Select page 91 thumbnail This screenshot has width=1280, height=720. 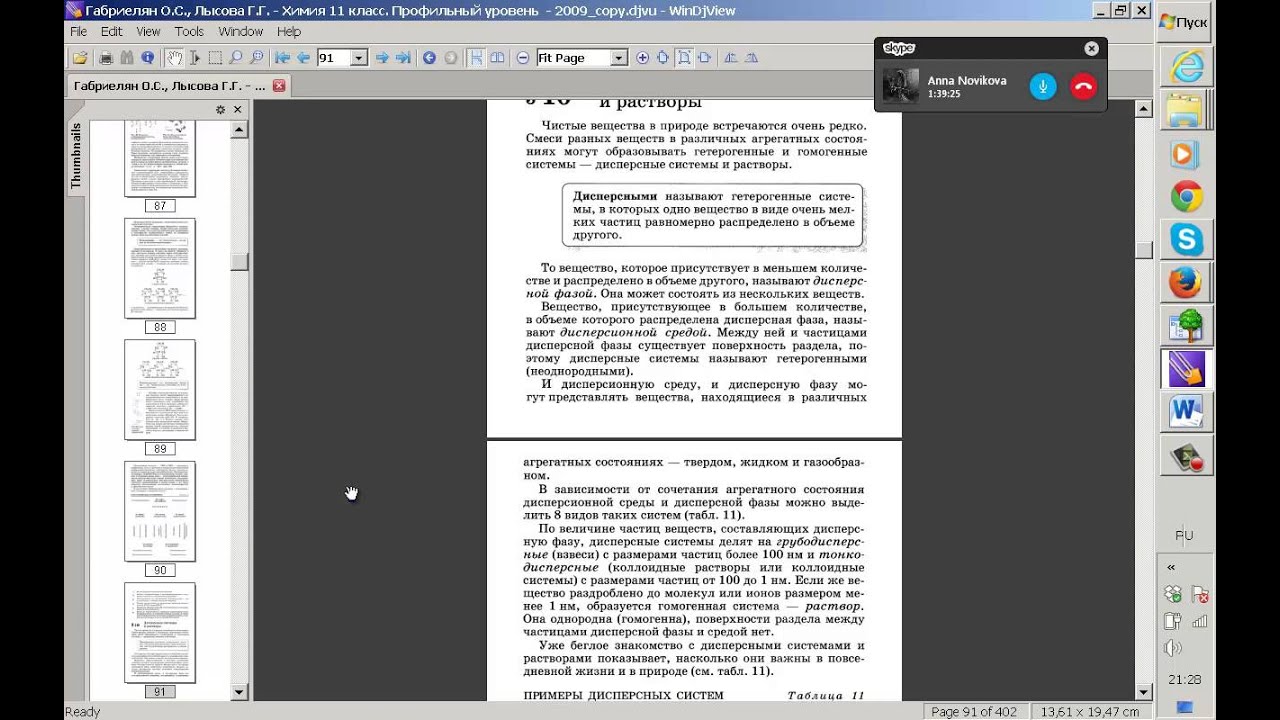point(159,632)
